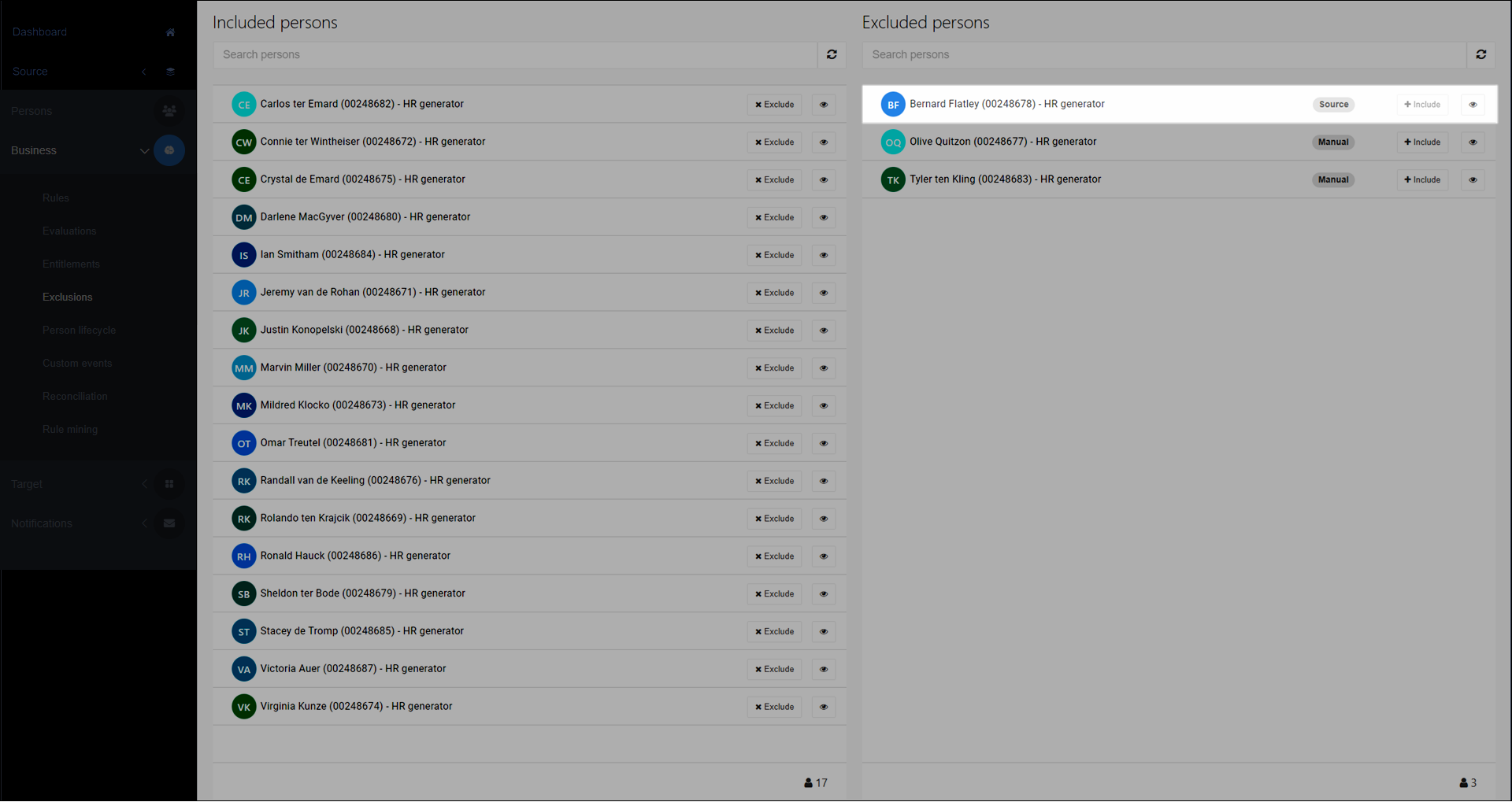This screenshot has height=802, width=1512.
Task: Focus the Included persons search field
Action: pos(515,54)
